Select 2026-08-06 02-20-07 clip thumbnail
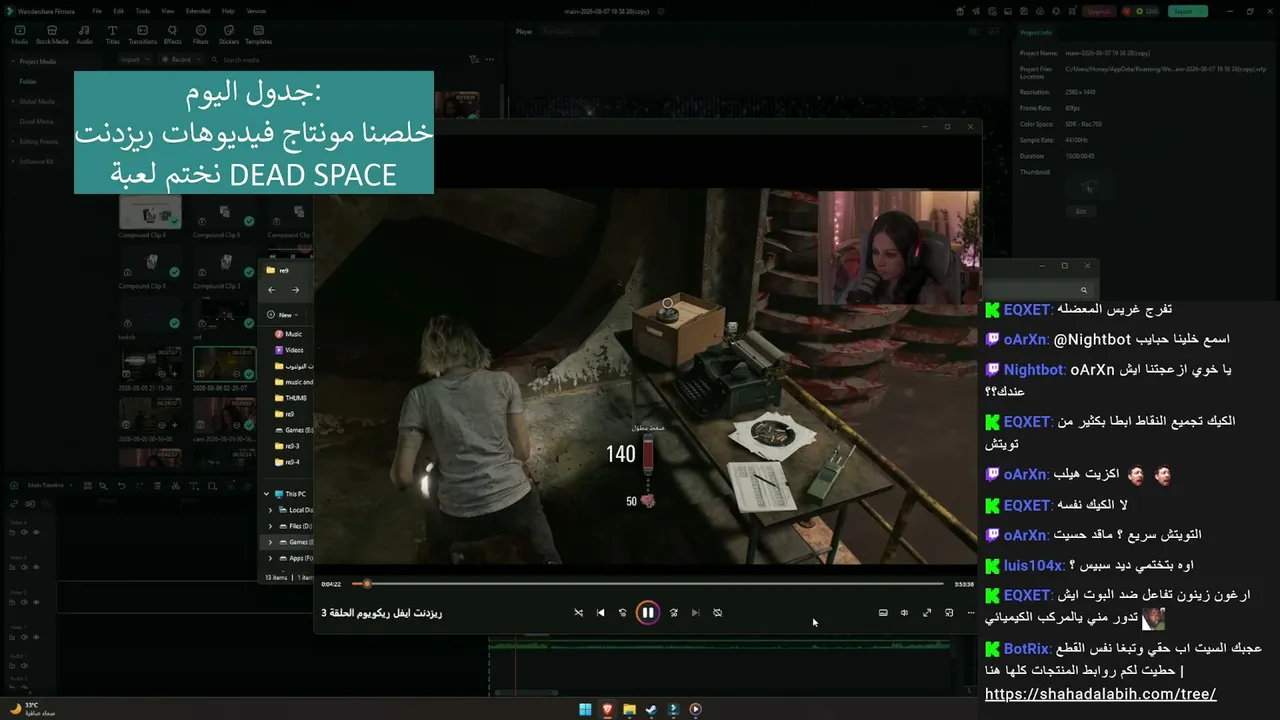The width and height of the screenshot is (1280, 720). pyautogui.click(x=224, y=365)
